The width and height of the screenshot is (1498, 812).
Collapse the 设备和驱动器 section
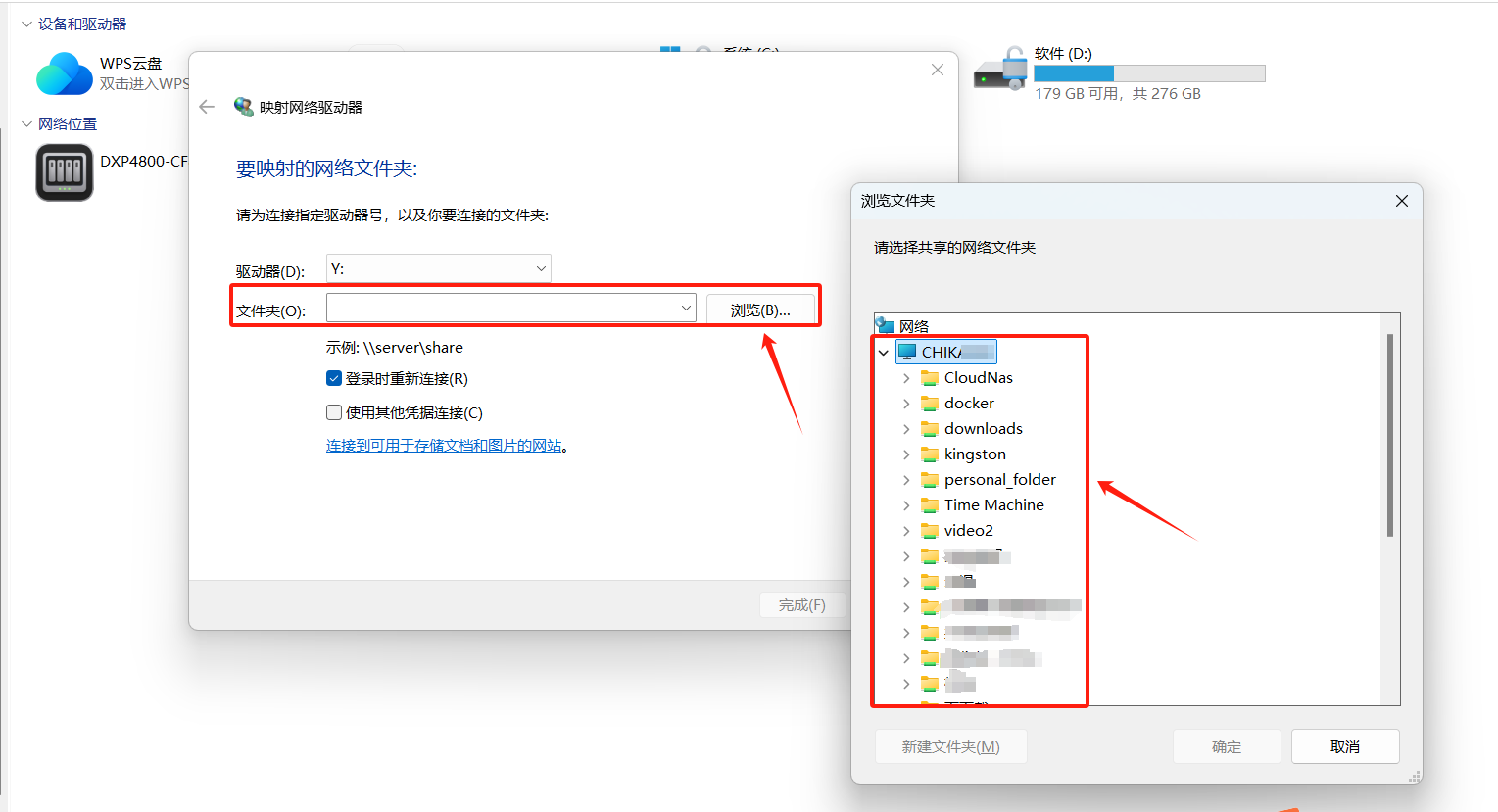(x=26, y=24)
